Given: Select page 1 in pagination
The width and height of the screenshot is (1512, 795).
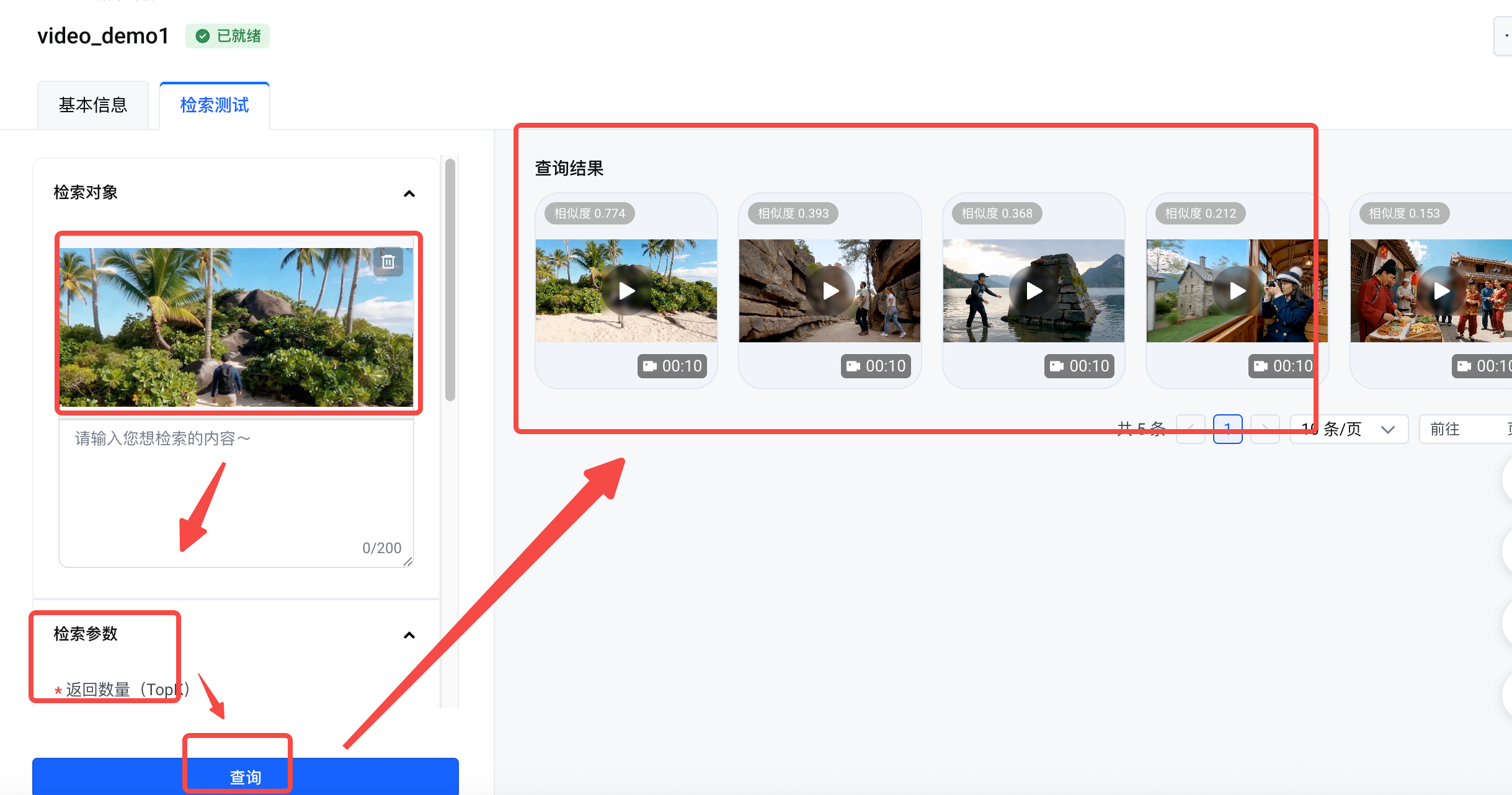Looking at the screenshot, I should (1227, 429).
